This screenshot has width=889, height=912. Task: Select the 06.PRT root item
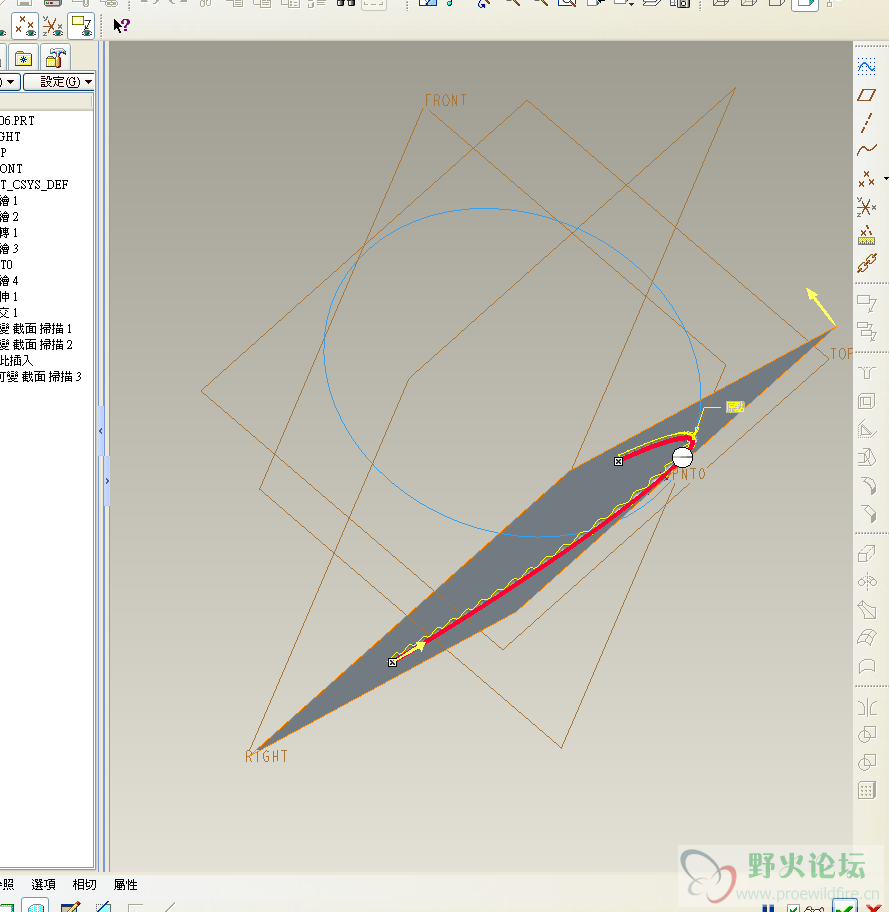click(17, 121)
